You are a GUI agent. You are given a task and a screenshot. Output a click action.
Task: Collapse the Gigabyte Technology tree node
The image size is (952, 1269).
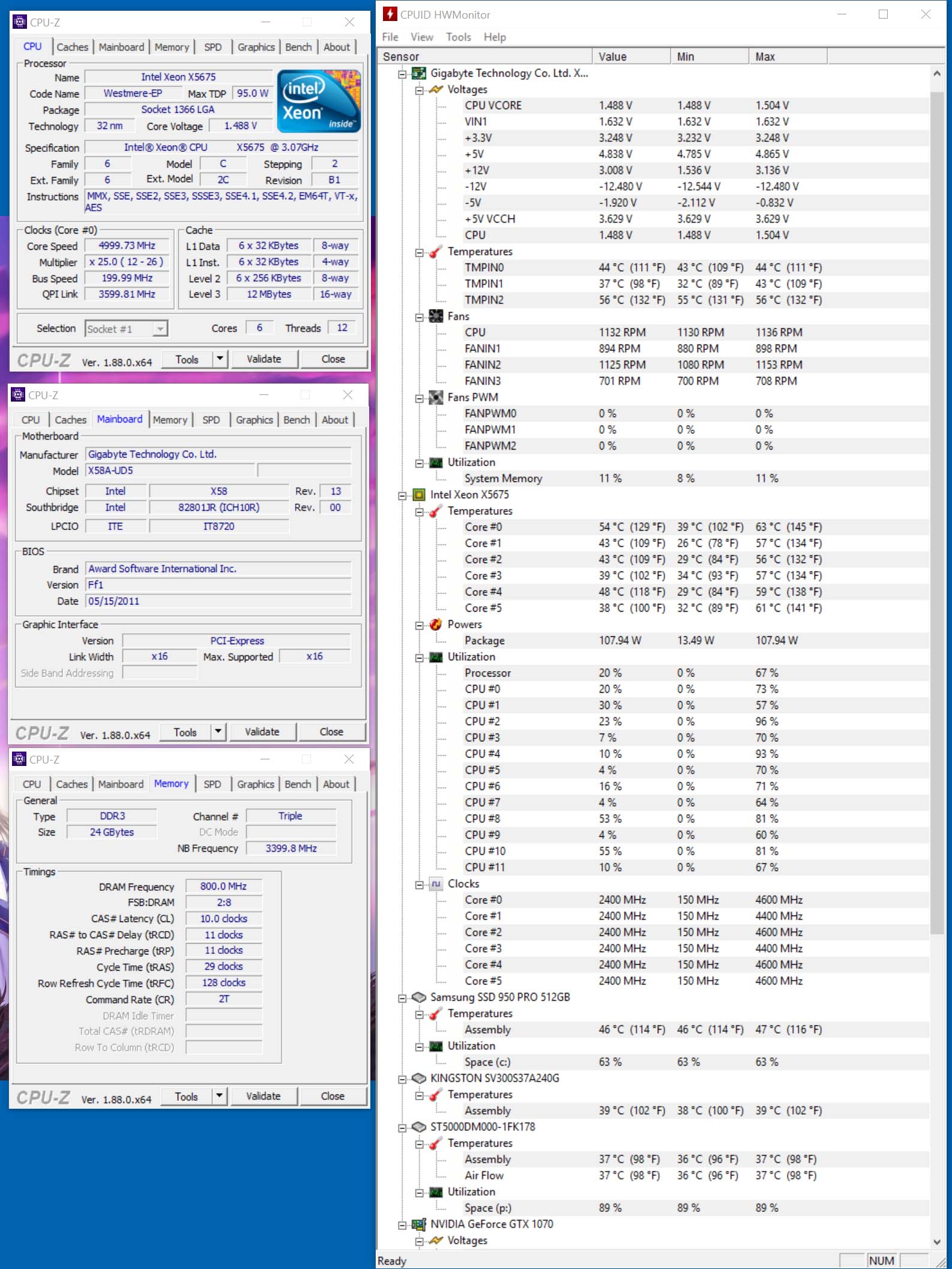tap(402, 74)
